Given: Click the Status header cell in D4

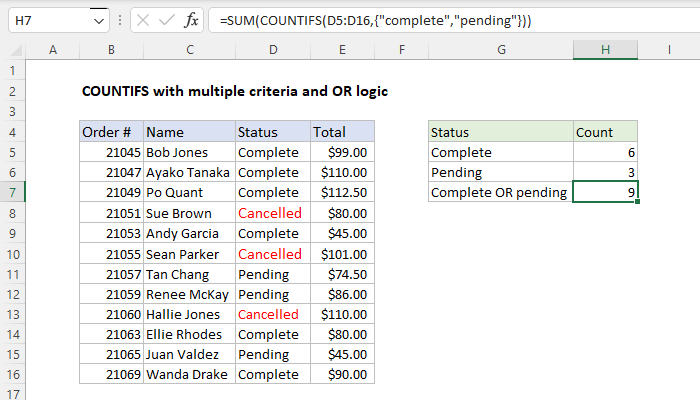Looking at the screenshot, I should click(x=271, y=132).
